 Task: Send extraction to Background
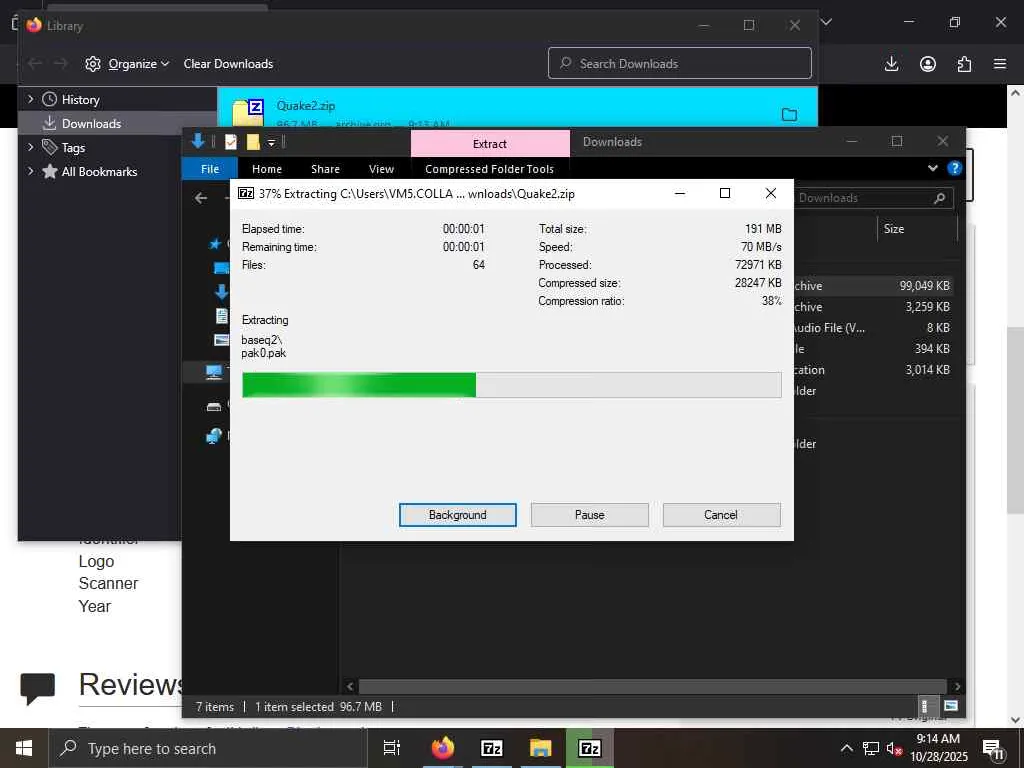[457, 515]
